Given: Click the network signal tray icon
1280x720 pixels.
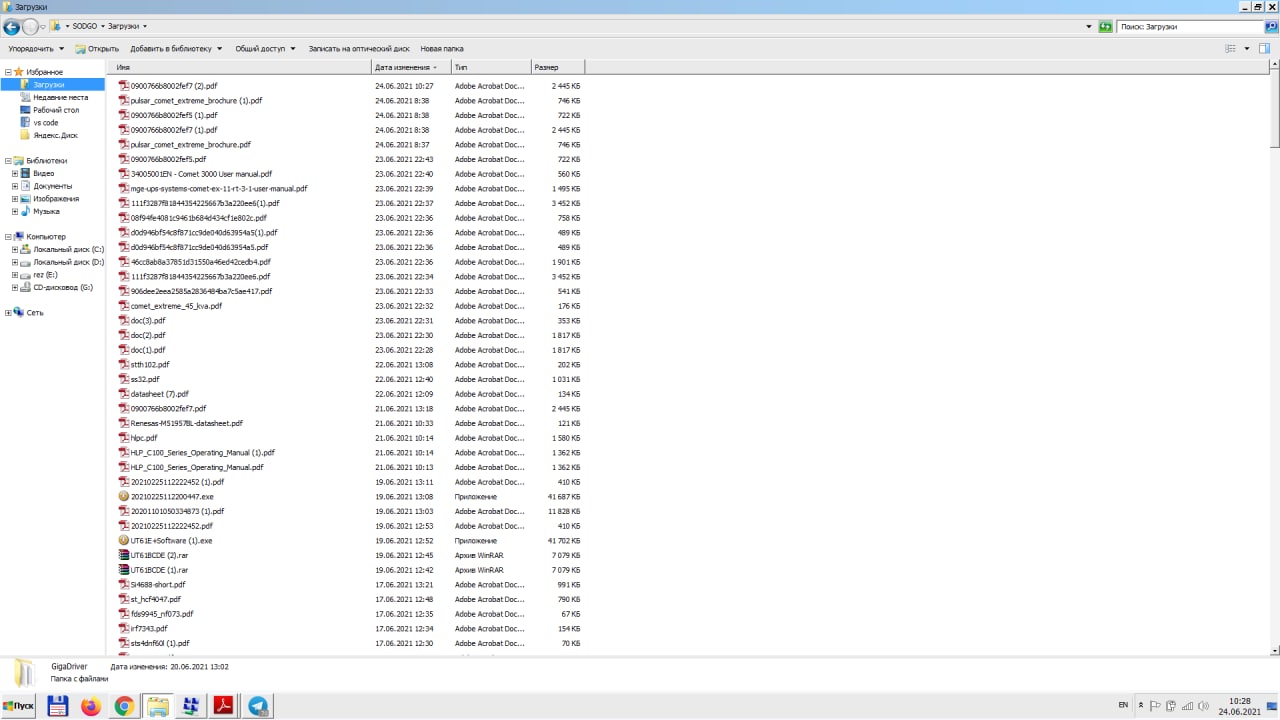Looking at the screenshot, I should point(1186,706).
